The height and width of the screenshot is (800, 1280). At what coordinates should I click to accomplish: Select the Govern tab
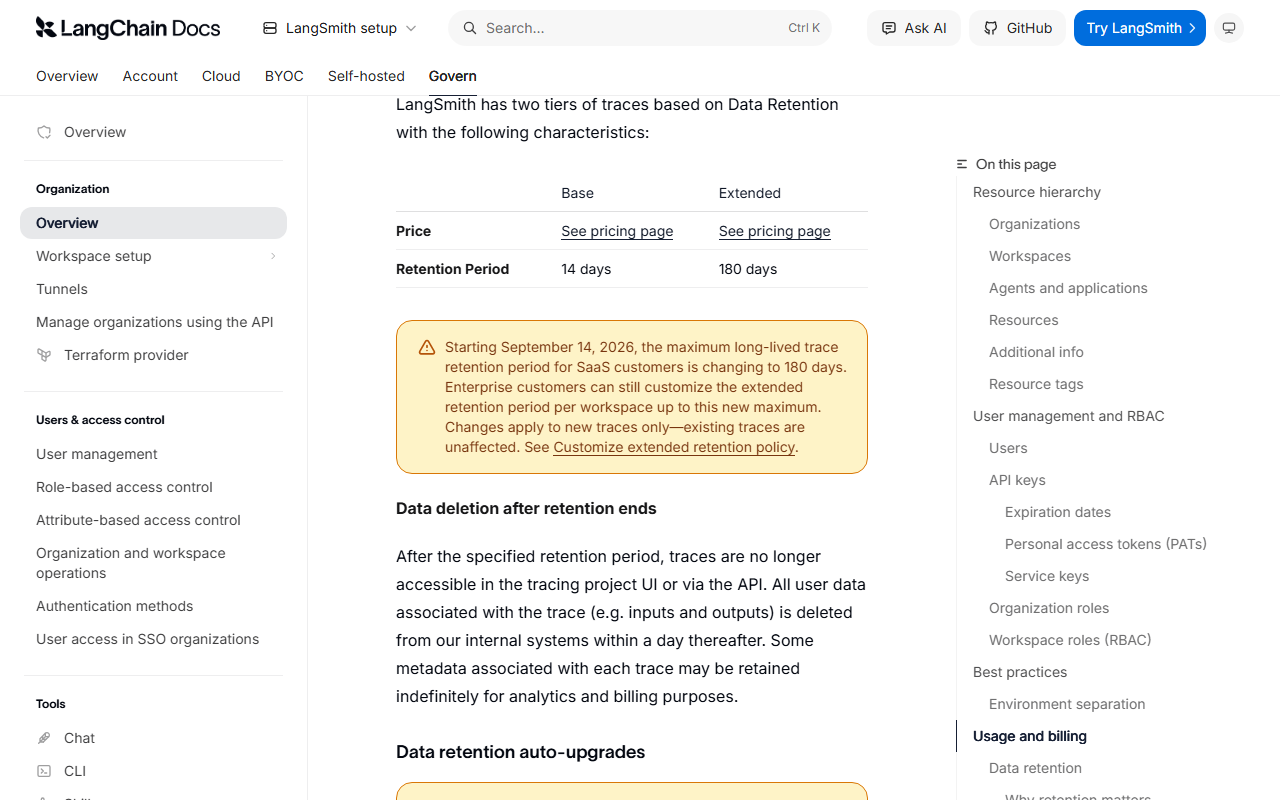[453, 76]
